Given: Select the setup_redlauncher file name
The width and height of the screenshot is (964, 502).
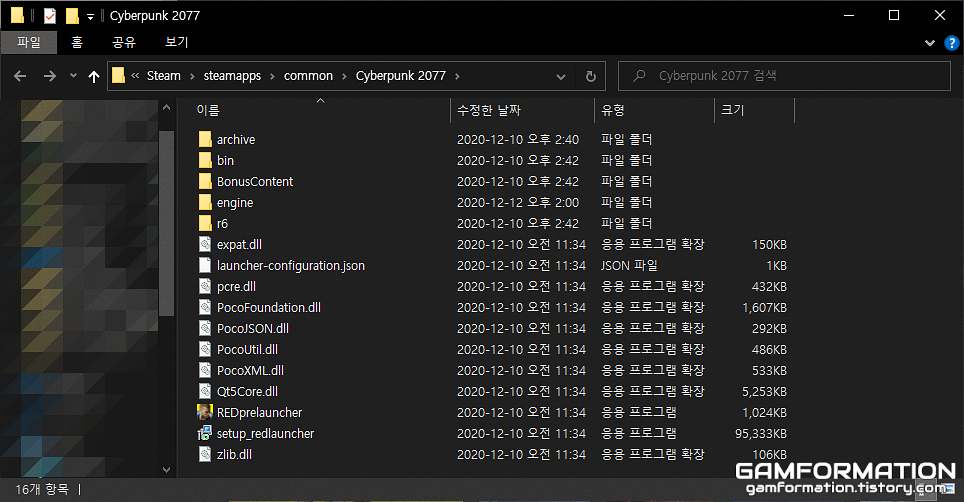Looking at the screenshot, I should coord(266,434).
